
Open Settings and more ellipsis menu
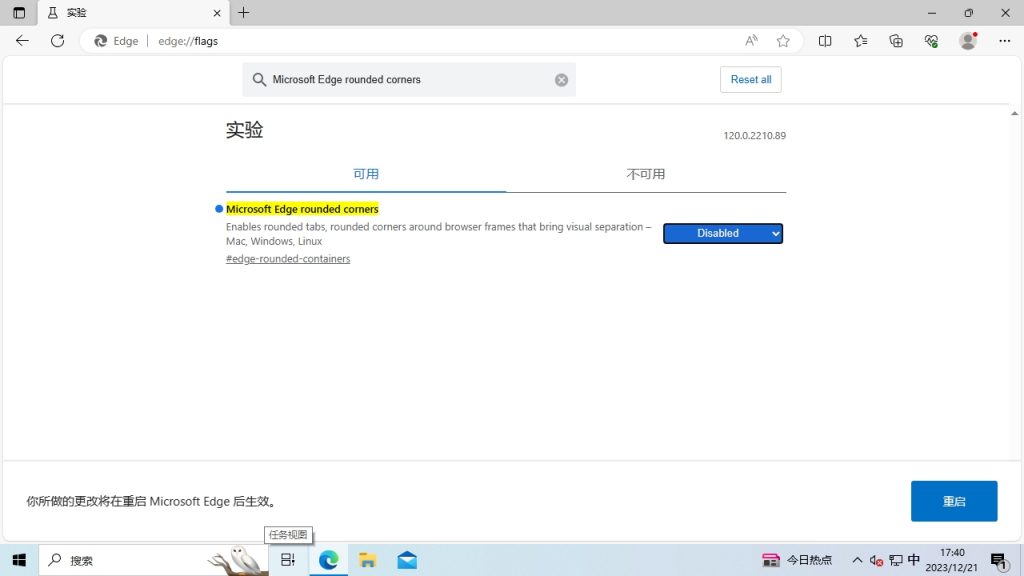click(x=1004, y=40)
